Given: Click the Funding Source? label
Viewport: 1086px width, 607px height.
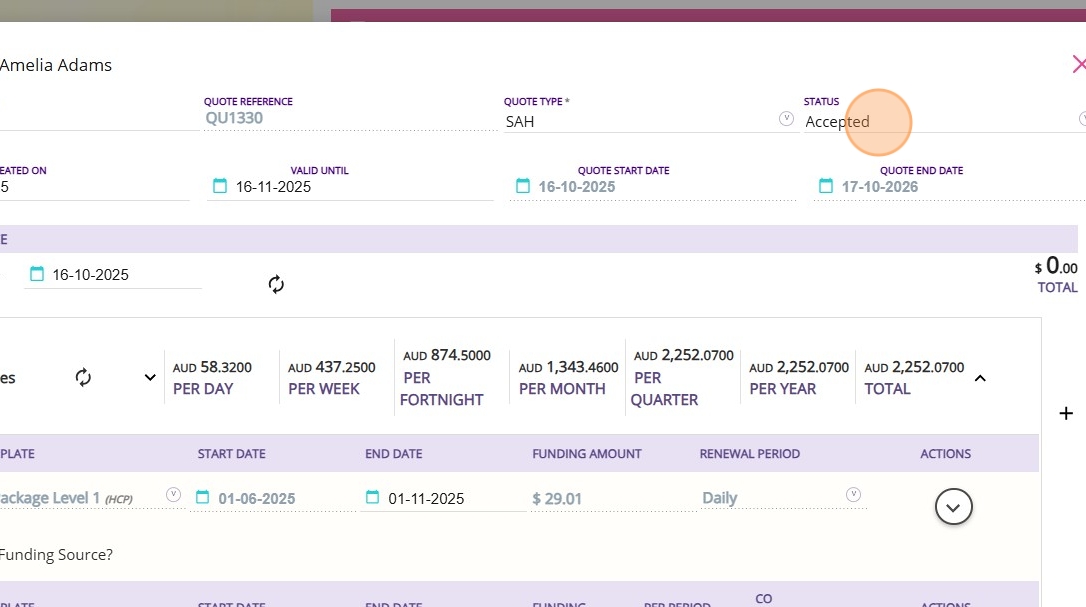Looking at the screenshot, I should pos(56,554).
